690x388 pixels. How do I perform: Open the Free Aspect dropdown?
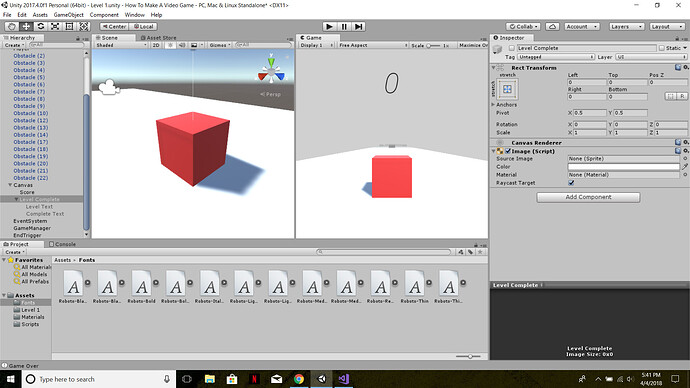[x=373, y=45]
